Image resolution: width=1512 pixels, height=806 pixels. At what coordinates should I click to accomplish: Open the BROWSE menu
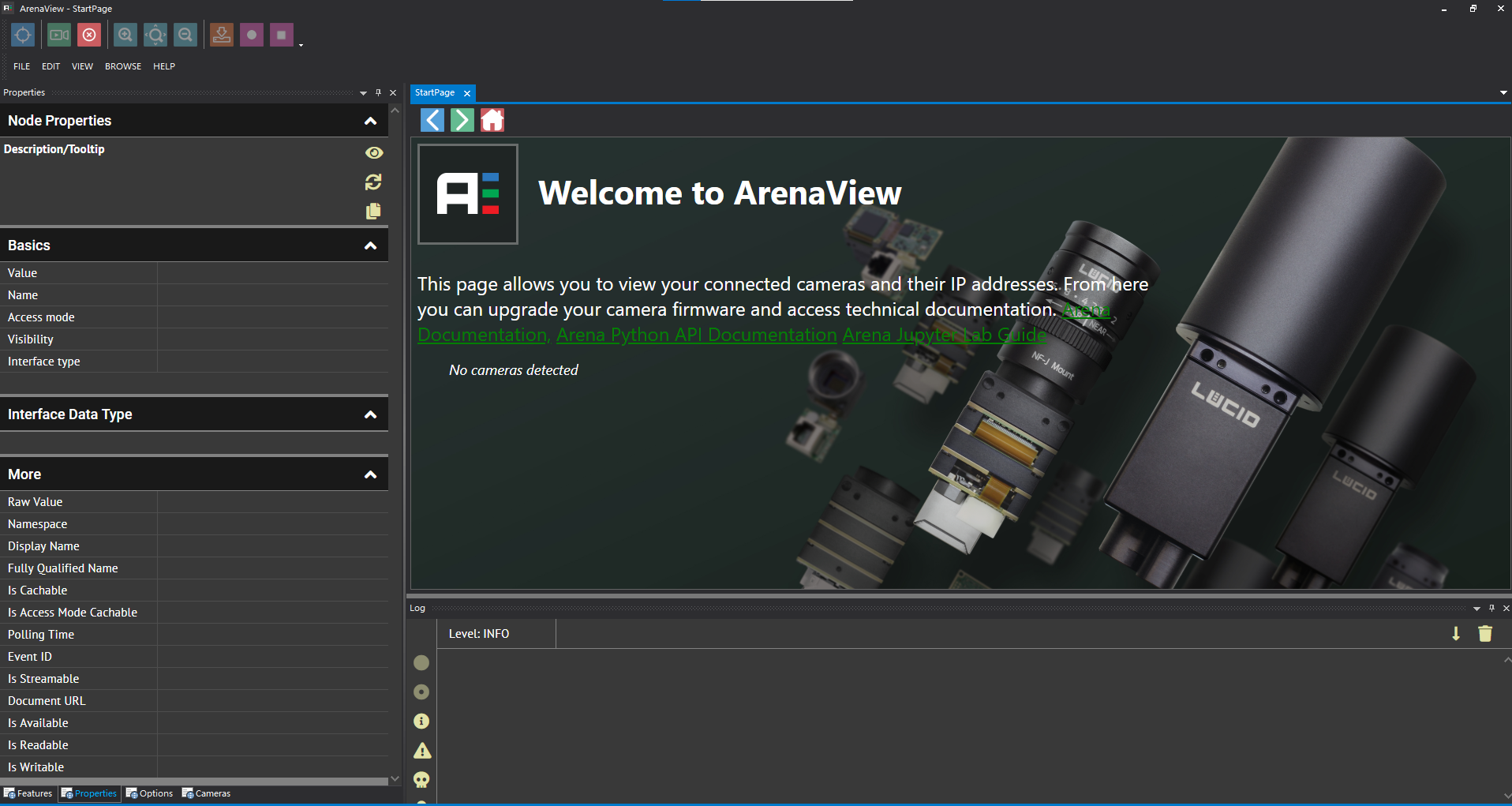click(123, 66)
